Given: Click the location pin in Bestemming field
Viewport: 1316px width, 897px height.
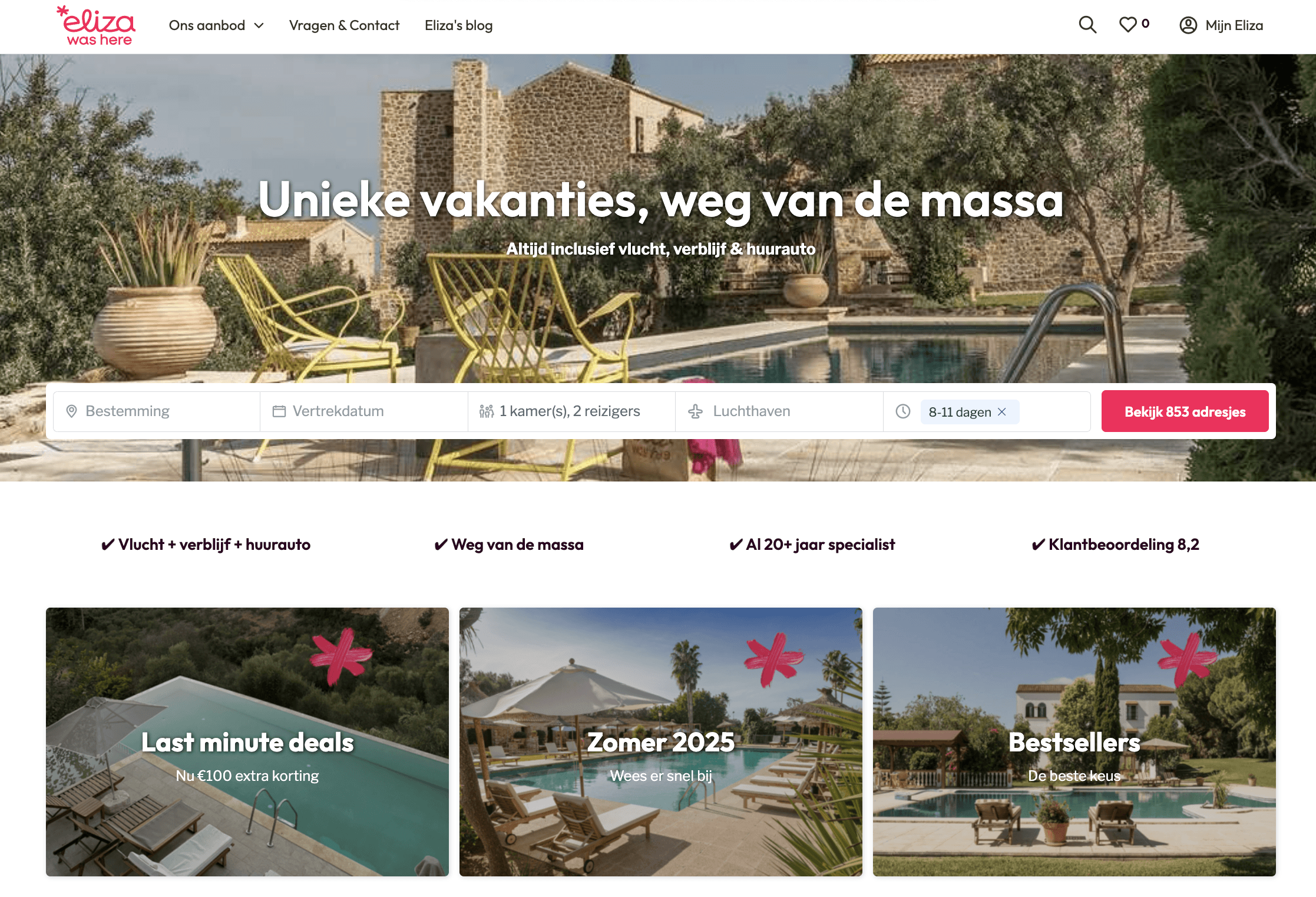Looking at the screenshot, I should (71, 411).
